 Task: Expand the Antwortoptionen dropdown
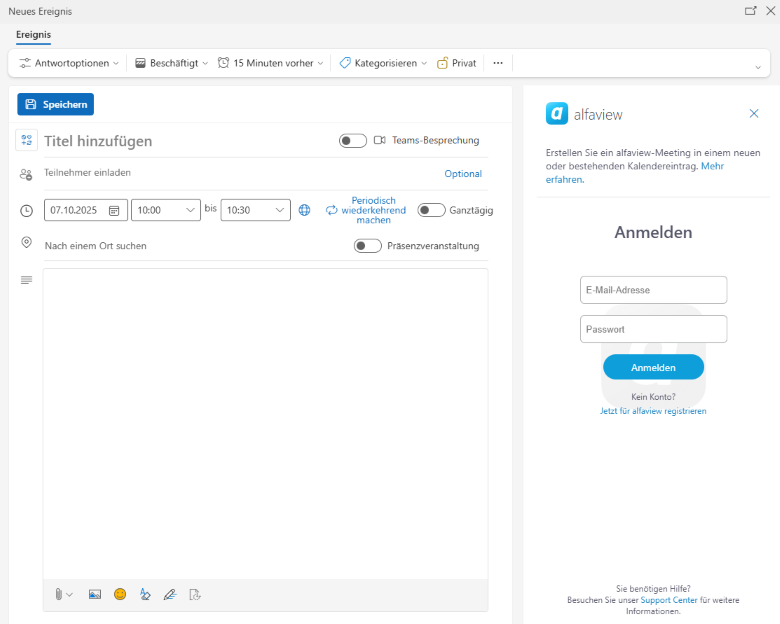pyautogui.click(x=69, y=63)
